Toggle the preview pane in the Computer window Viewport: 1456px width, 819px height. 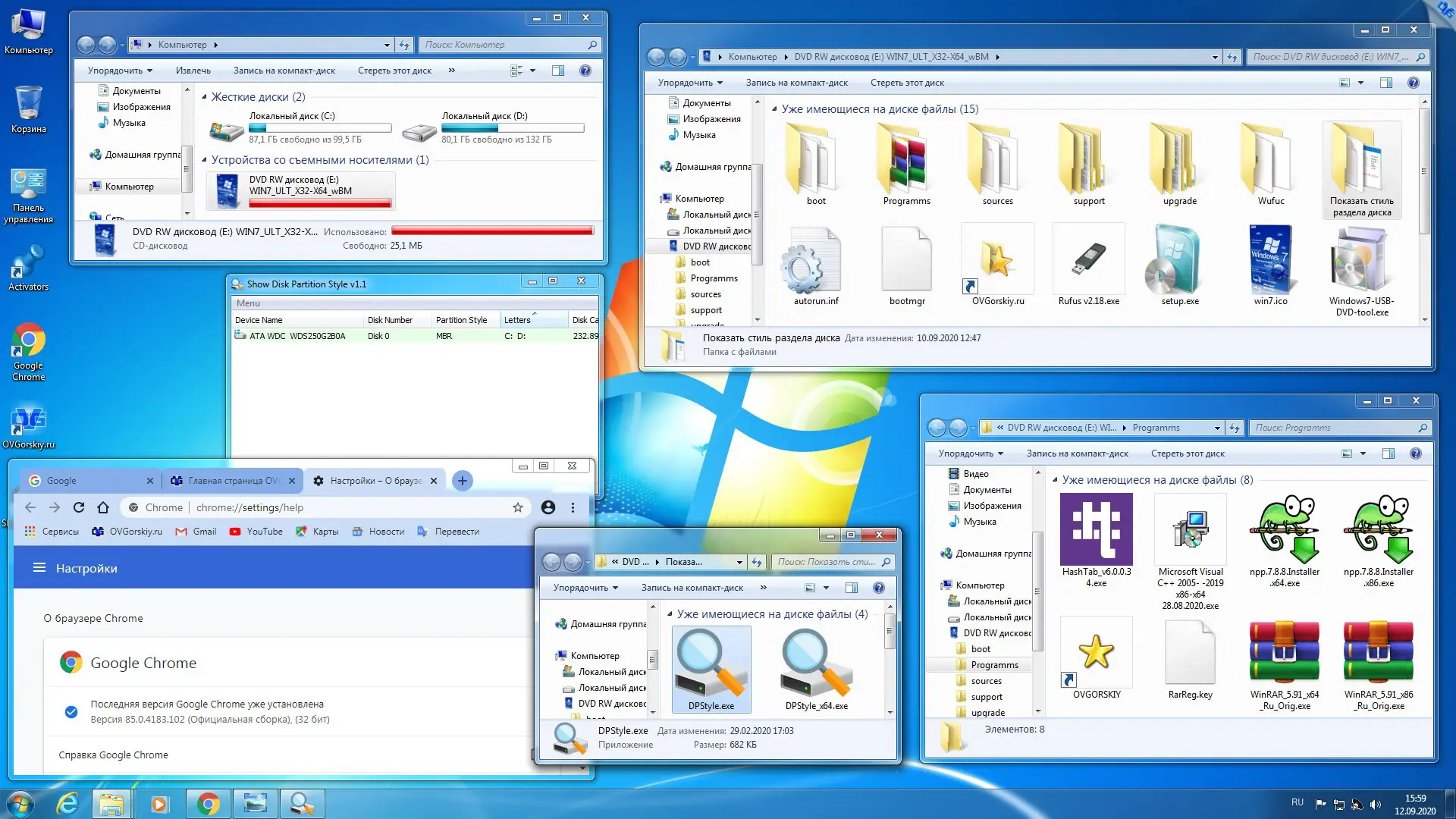click(559, 71)
